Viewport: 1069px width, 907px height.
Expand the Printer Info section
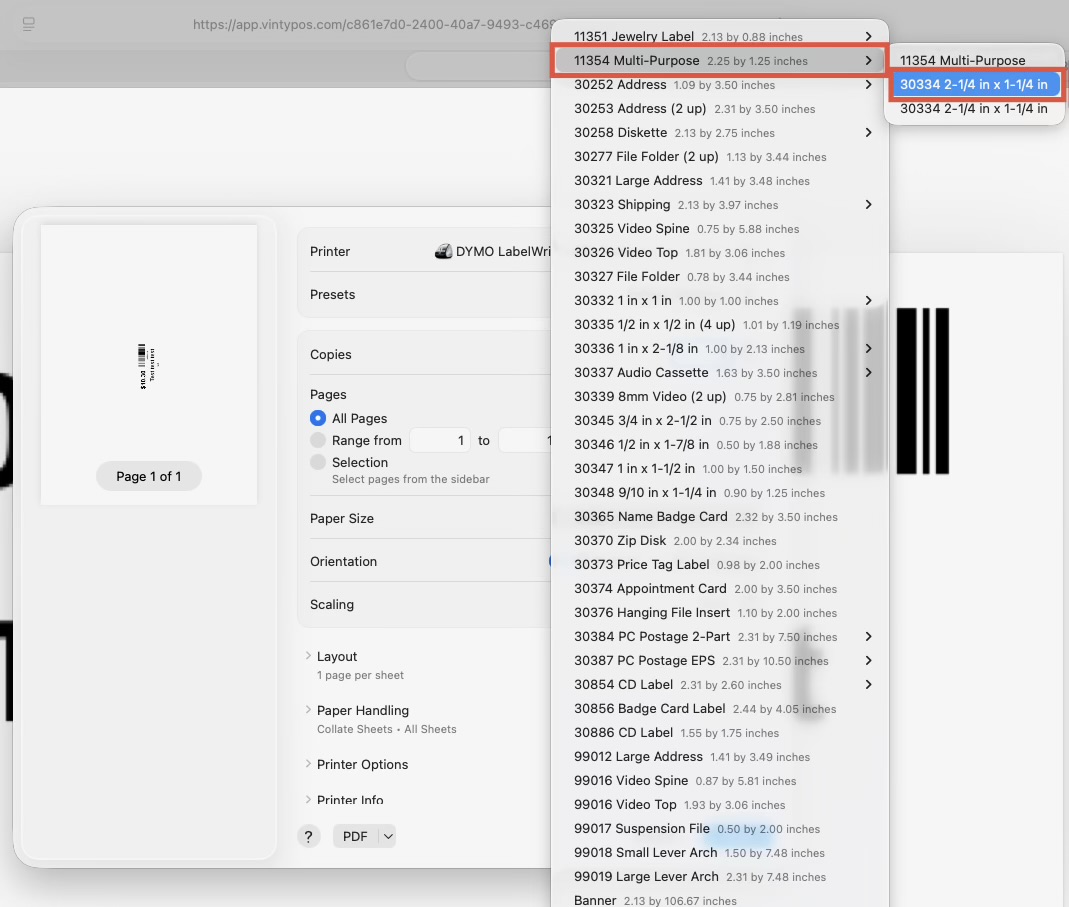[308, 799]
